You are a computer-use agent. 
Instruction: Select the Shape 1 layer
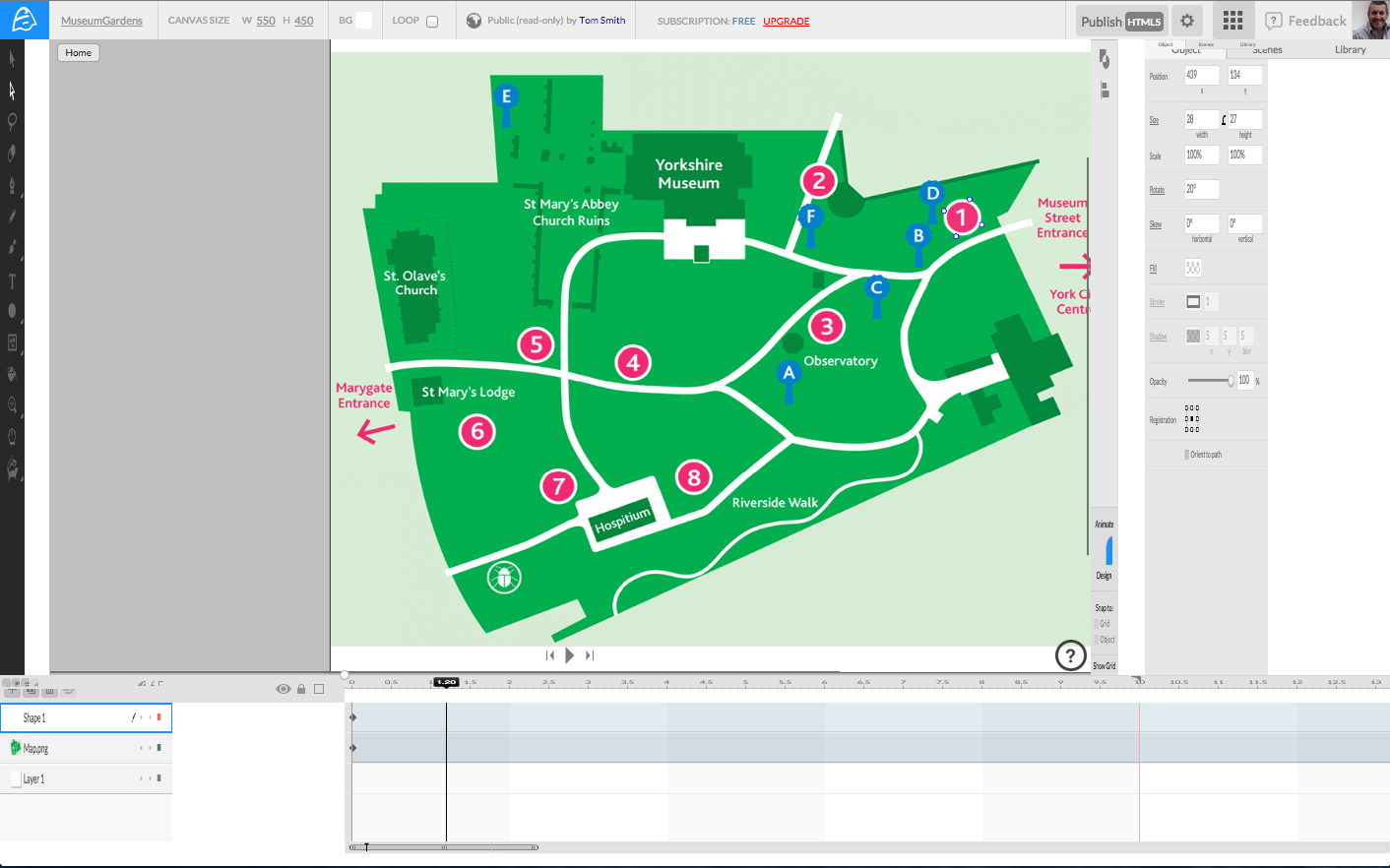point(86,717)
